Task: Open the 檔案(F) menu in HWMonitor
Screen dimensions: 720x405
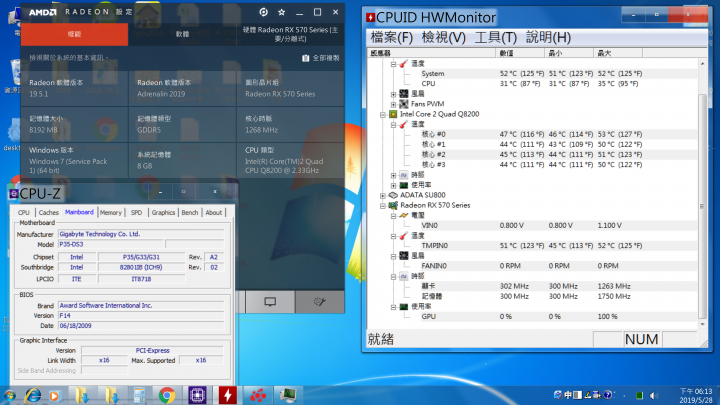Action: pyautogui.click(x=392, y=37)
